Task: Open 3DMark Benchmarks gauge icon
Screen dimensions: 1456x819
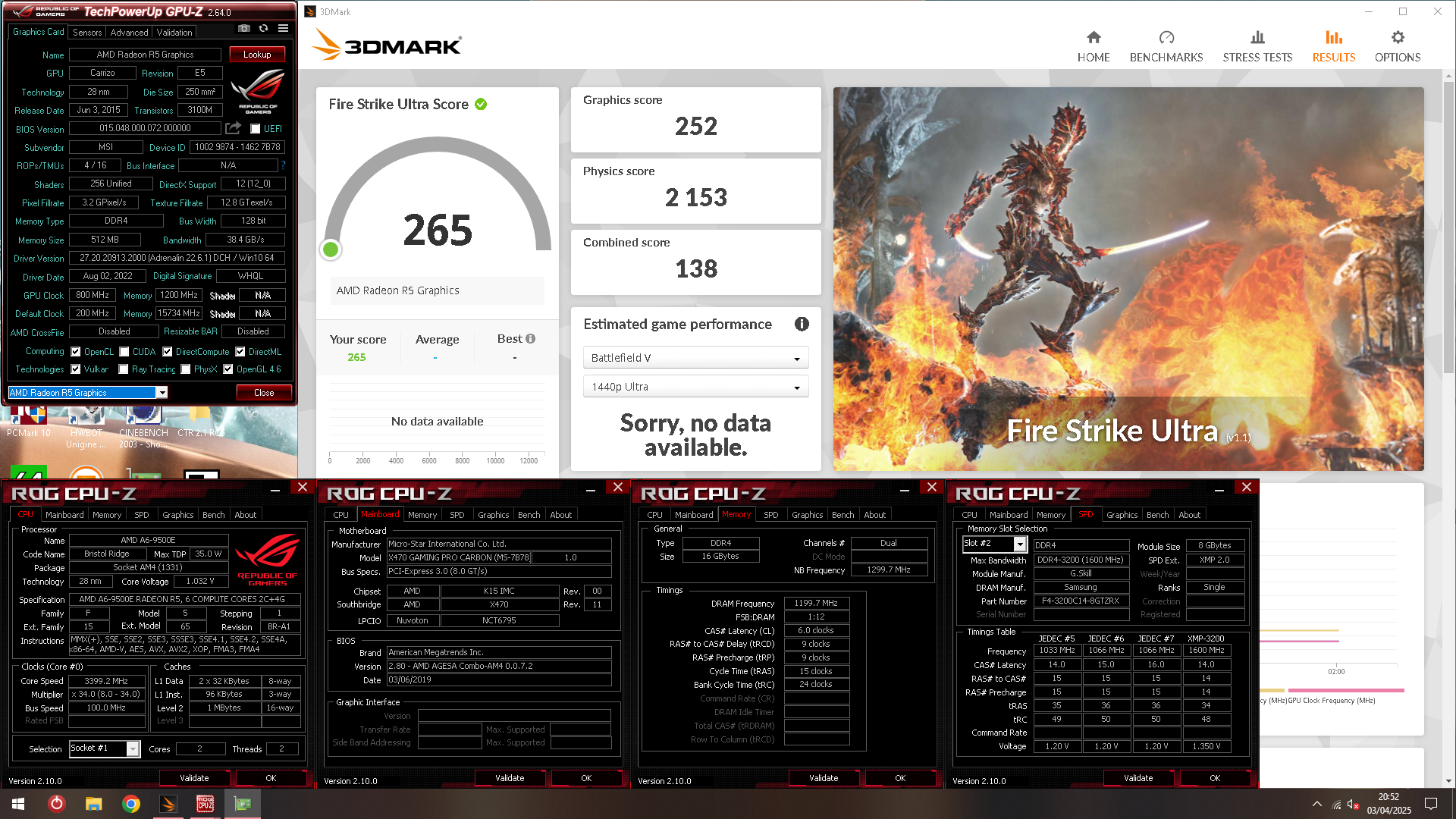Action: tap(1166, 37)
